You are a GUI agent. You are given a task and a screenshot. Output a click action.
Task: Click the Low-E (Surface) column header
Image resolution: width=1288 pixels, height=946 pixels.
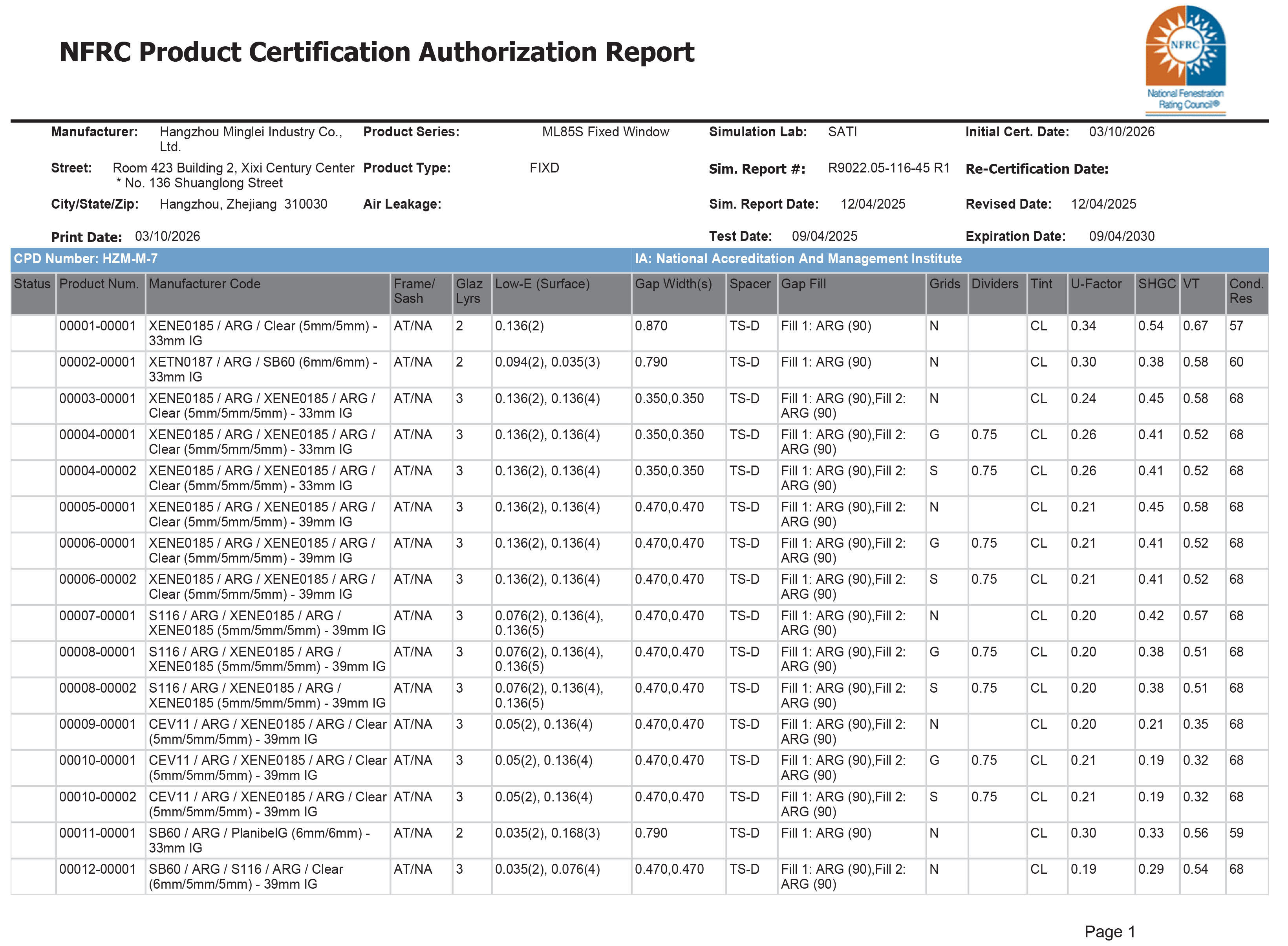click(x=542, y=284)
